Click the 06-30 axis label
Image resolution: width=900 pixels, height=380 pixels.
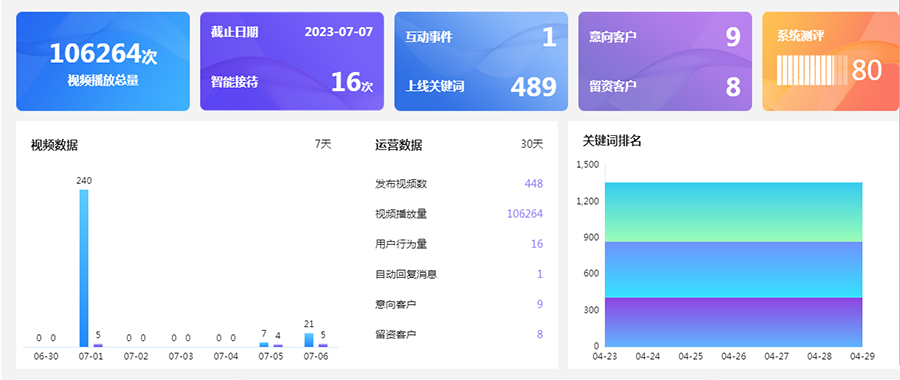46,356
